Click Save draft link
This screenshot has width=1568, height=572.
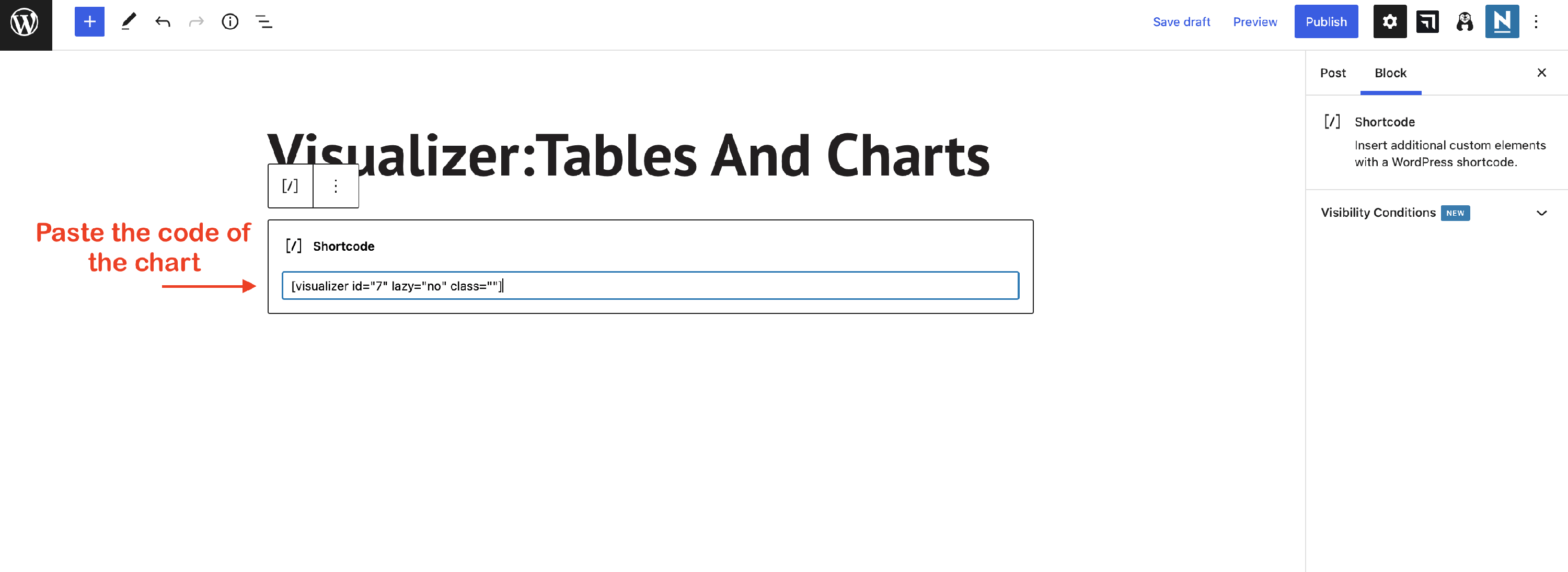[x=1181, y=22]
